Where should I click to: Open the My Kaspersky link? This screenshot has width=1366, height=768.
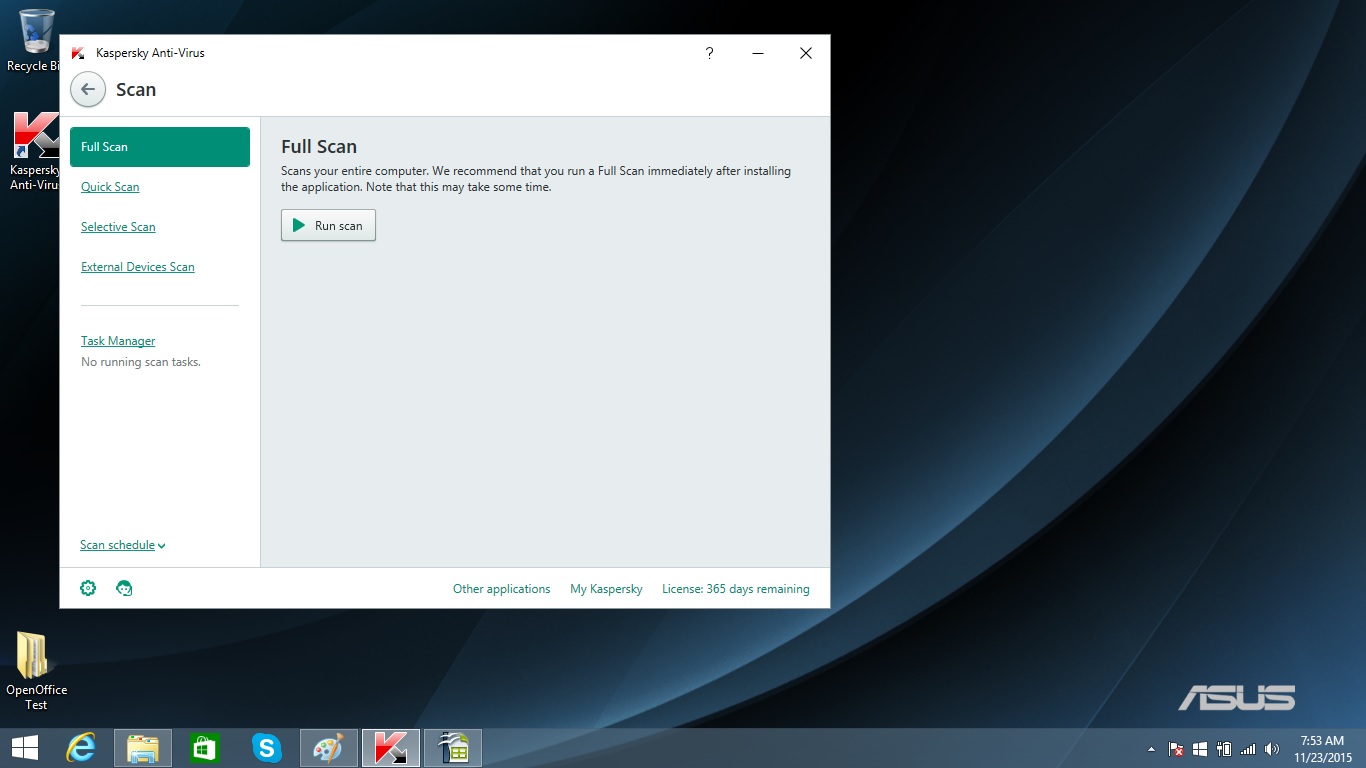tap(606, 589)
